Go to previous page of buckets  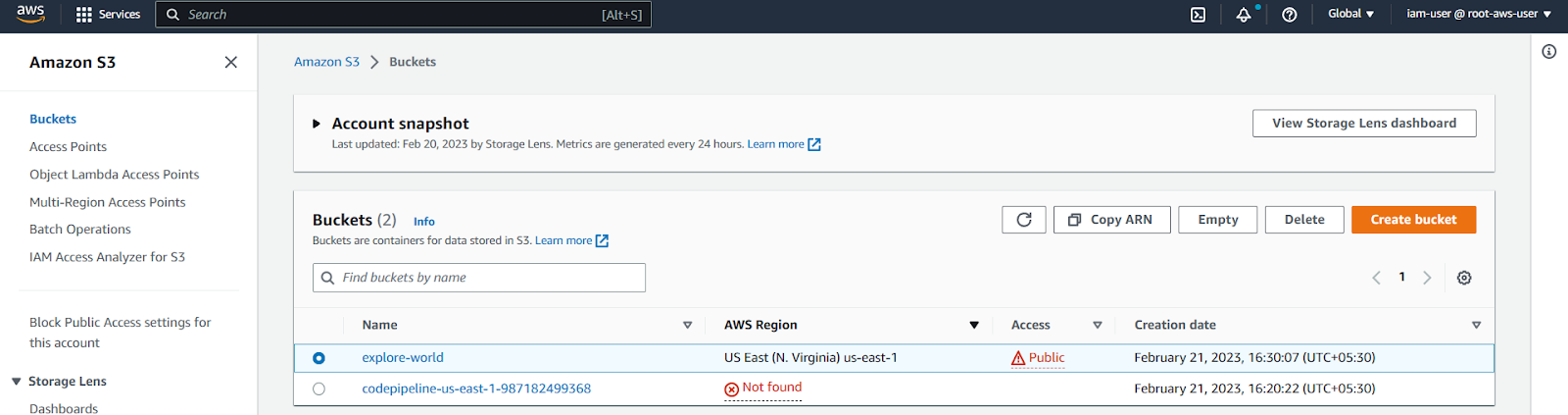pyautogui.click(x=1376, y=278)
